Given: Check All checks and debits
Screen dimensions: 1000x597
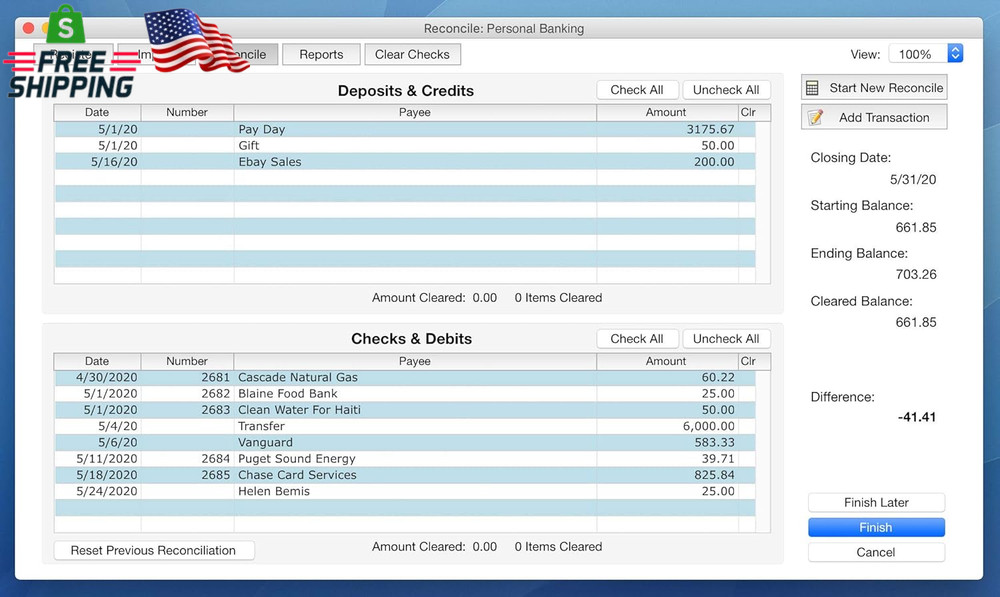Looking at the screenshot, I should [x=637, y=338].
